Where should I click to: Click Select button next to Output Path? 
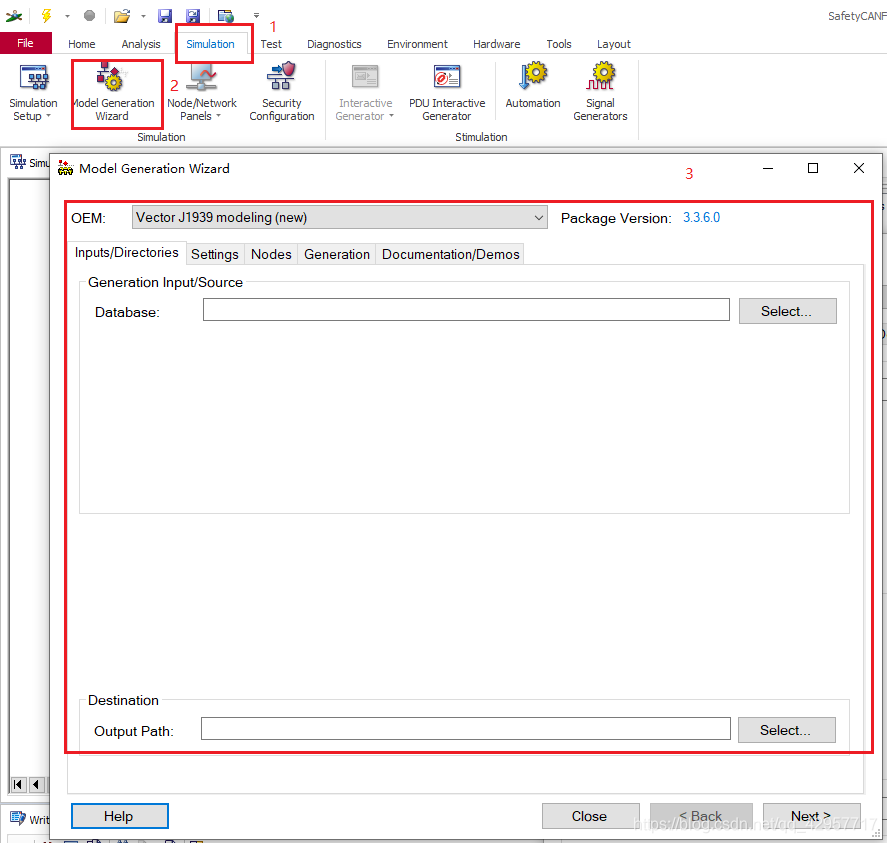tap(786, 730)
